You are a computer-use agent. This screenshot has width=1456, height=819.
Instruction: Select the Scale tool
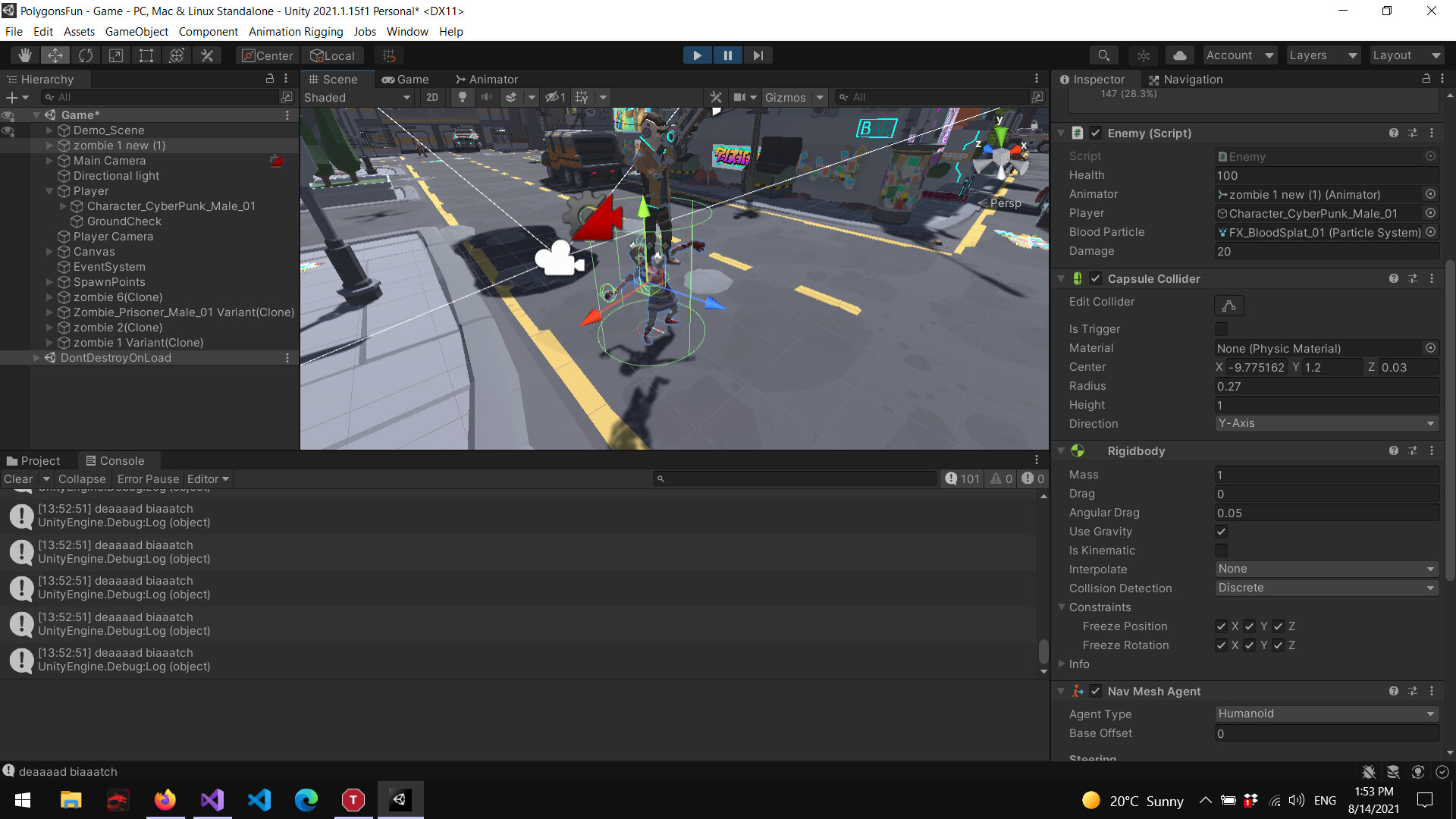[115, 55]
